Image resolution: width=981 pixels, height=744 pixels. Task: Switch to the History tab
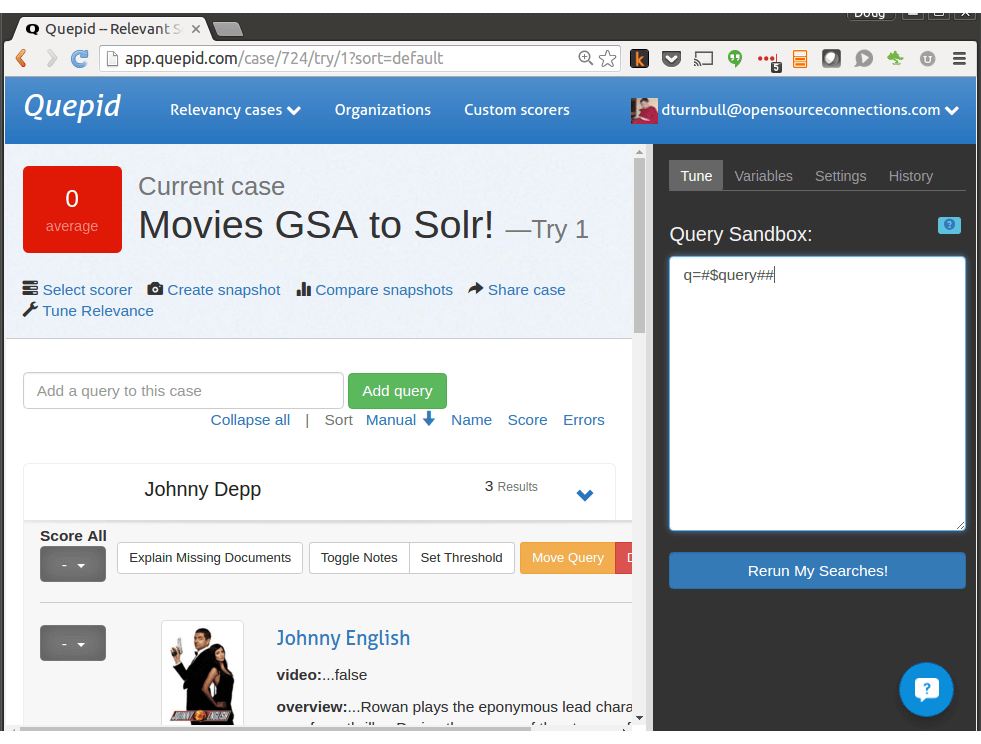(x=910, y=176)
